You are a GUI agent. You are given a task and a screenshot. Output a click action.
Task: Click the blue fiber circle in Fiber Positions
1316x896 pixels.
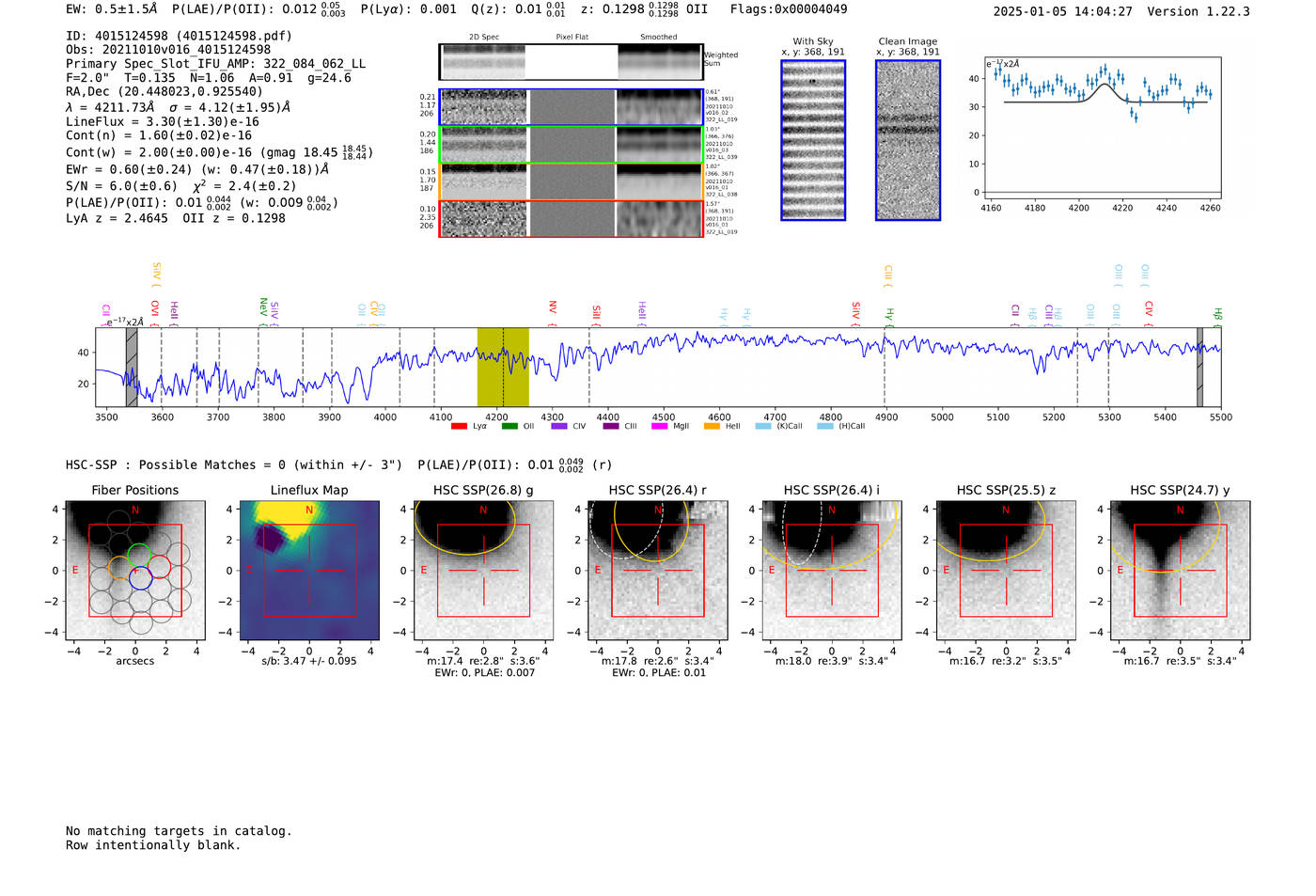(140, 579)
